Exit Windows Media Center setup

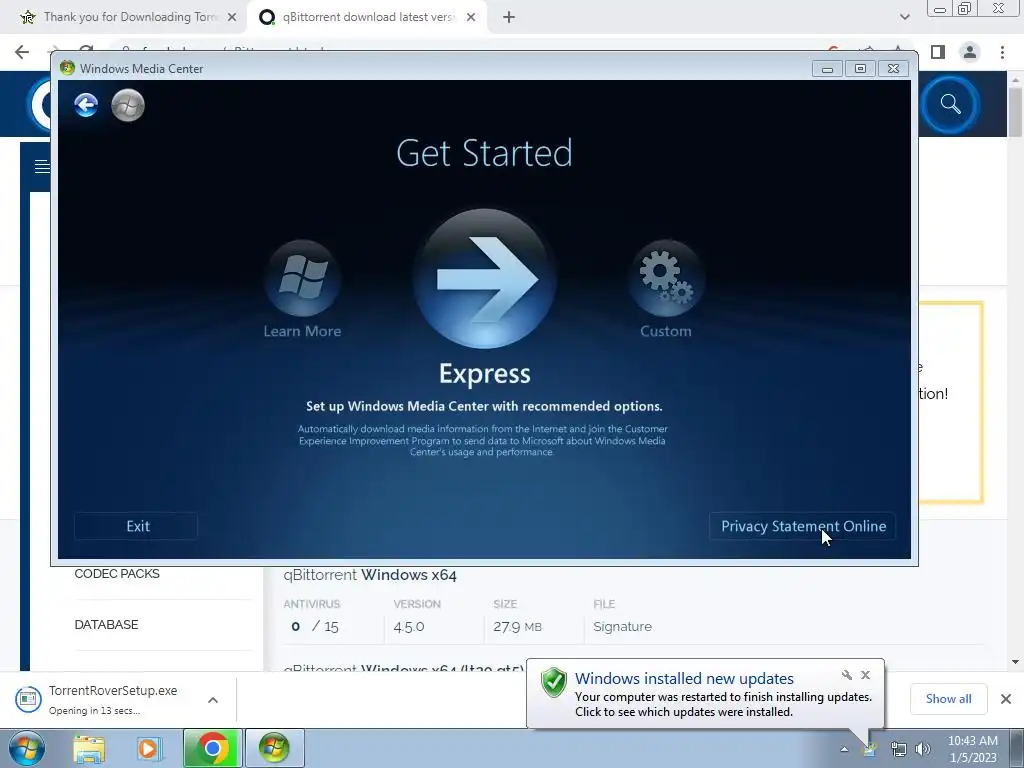point(136,526)
